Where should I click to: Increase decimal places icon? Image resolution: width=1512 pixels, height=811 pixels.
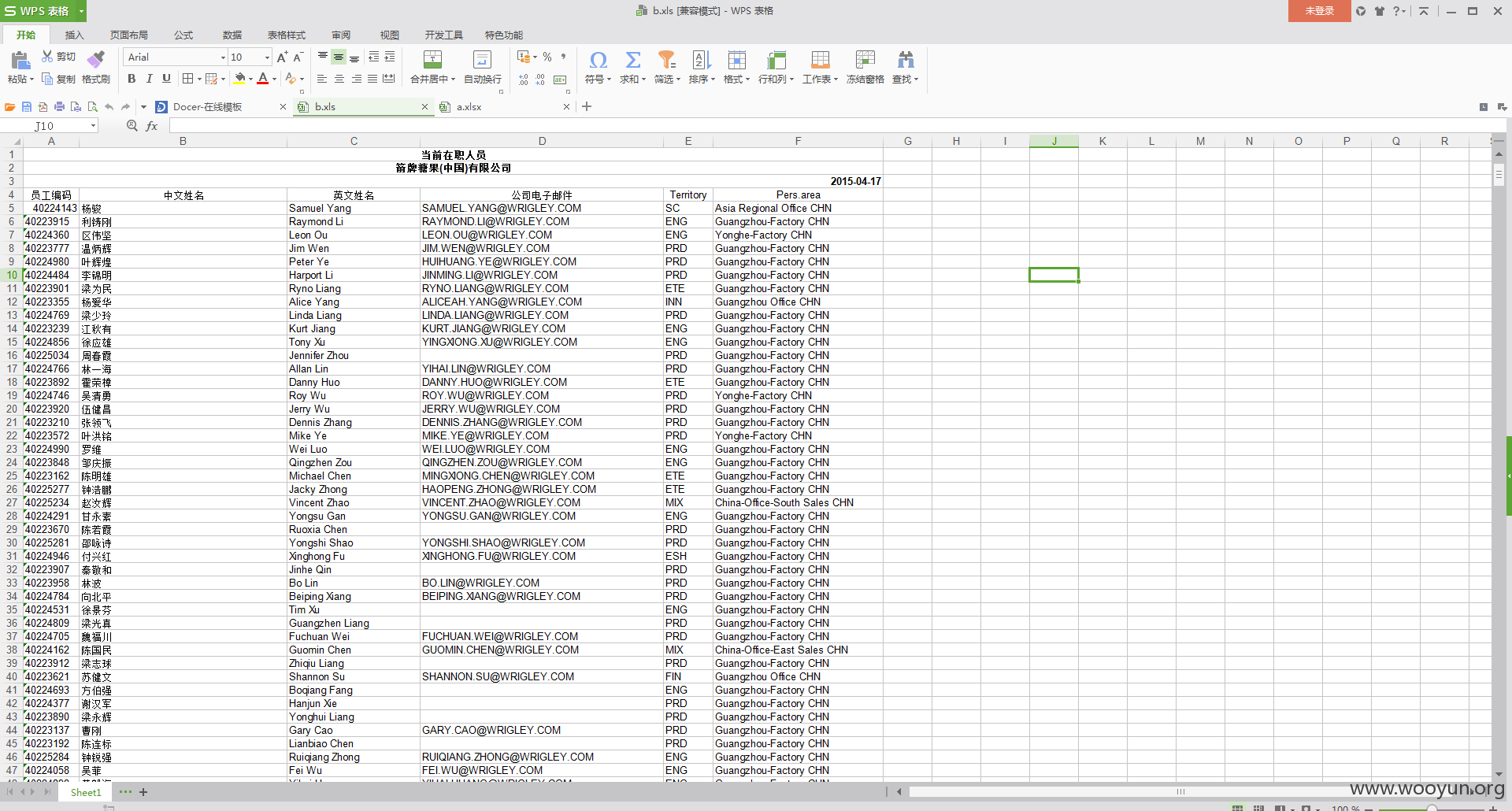pos(524,80)
